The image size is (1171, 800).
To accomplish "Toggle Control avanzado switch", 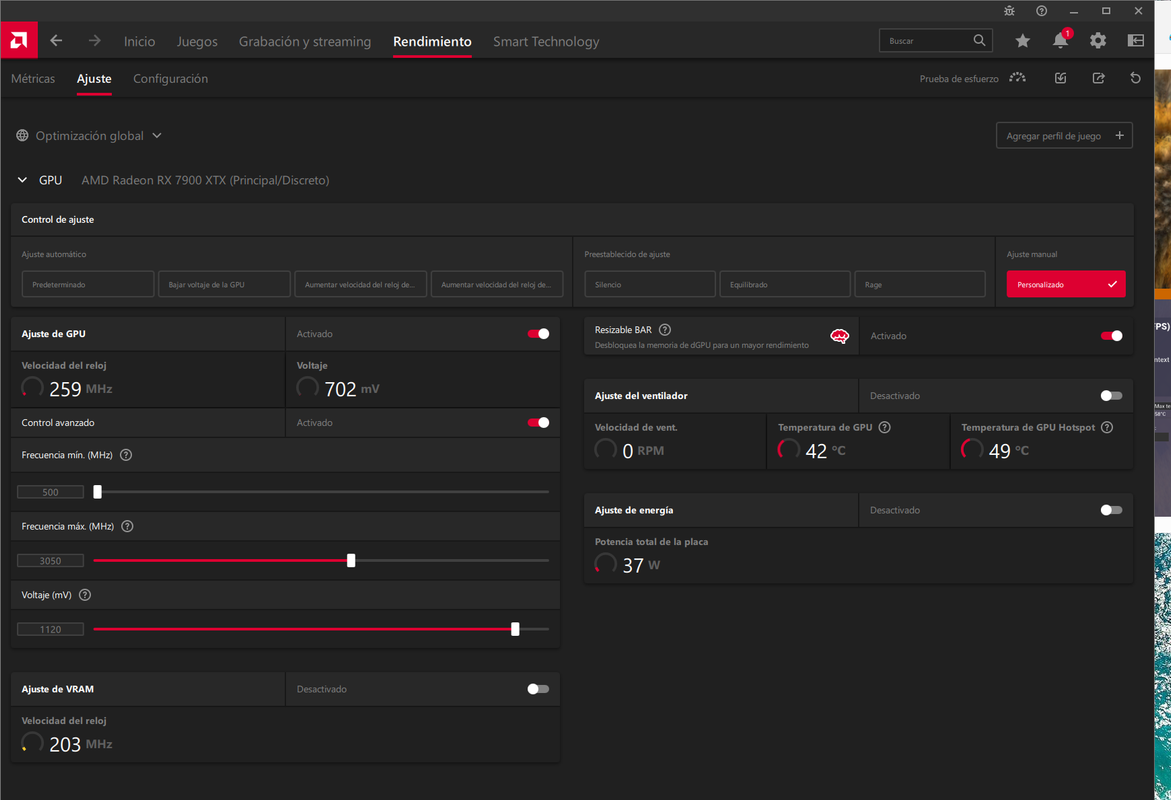I will [538, 423].
